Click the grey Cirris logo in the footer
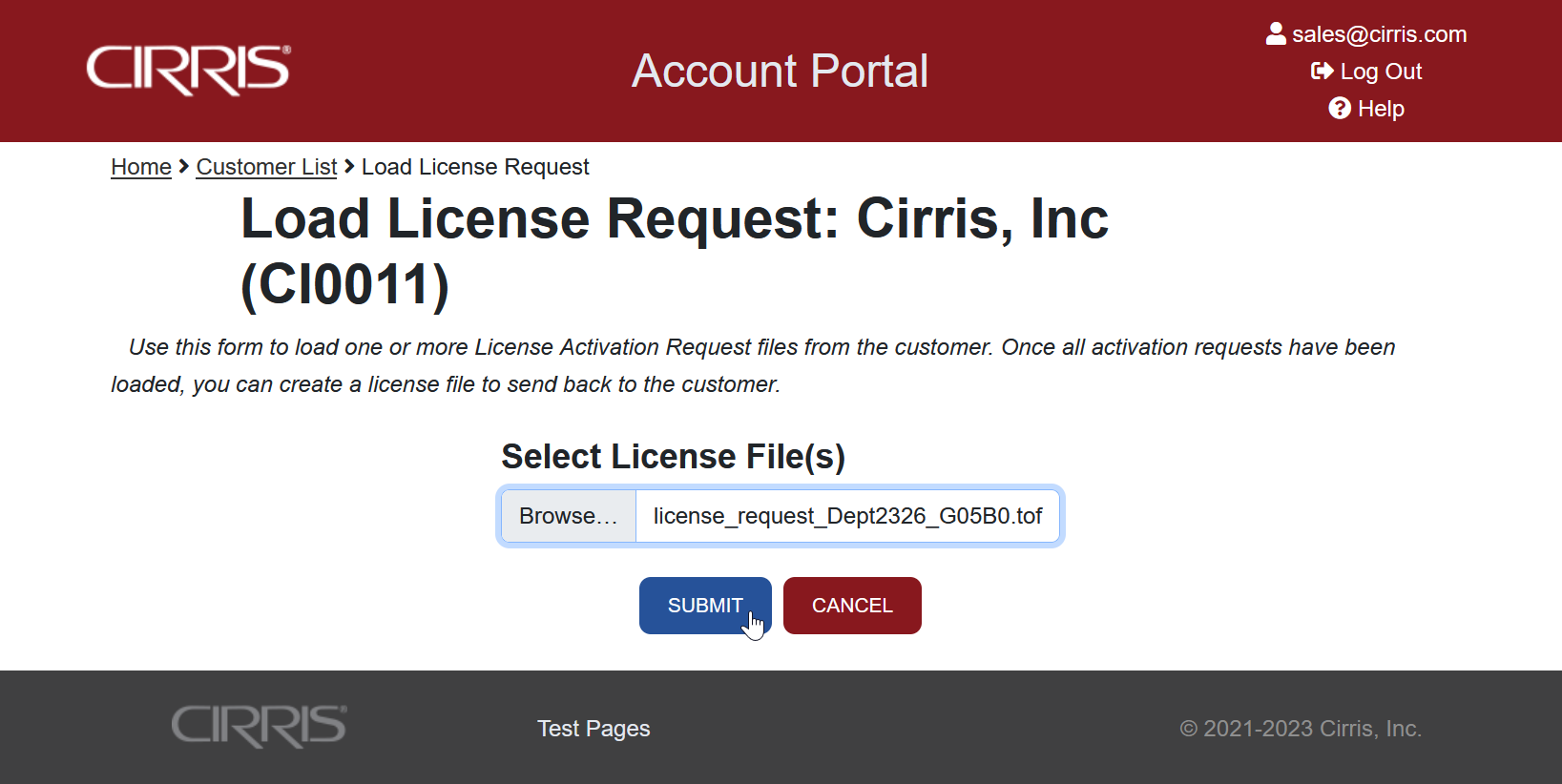1562x784 pixels. click(x=259, y=727)
